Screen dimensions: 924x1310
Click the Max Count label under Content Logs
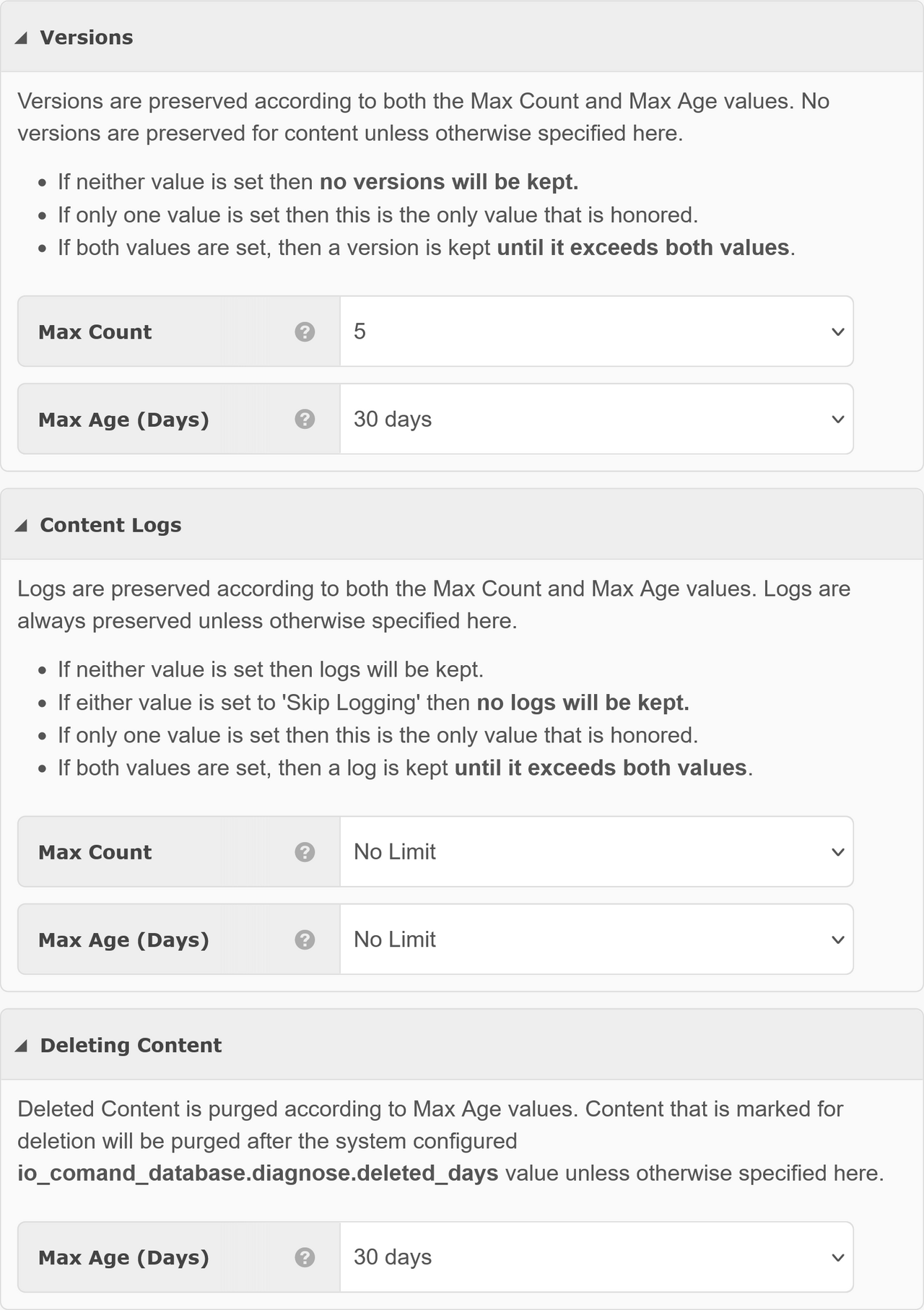(95, 852)
